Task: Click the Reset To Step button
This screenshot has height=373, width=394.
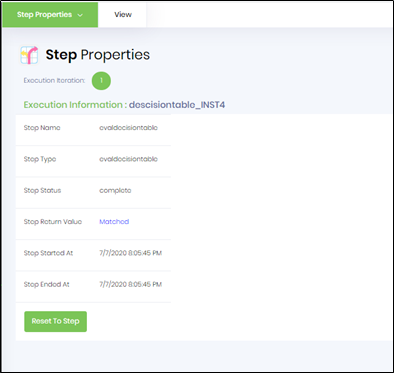Action: (55, 321)
